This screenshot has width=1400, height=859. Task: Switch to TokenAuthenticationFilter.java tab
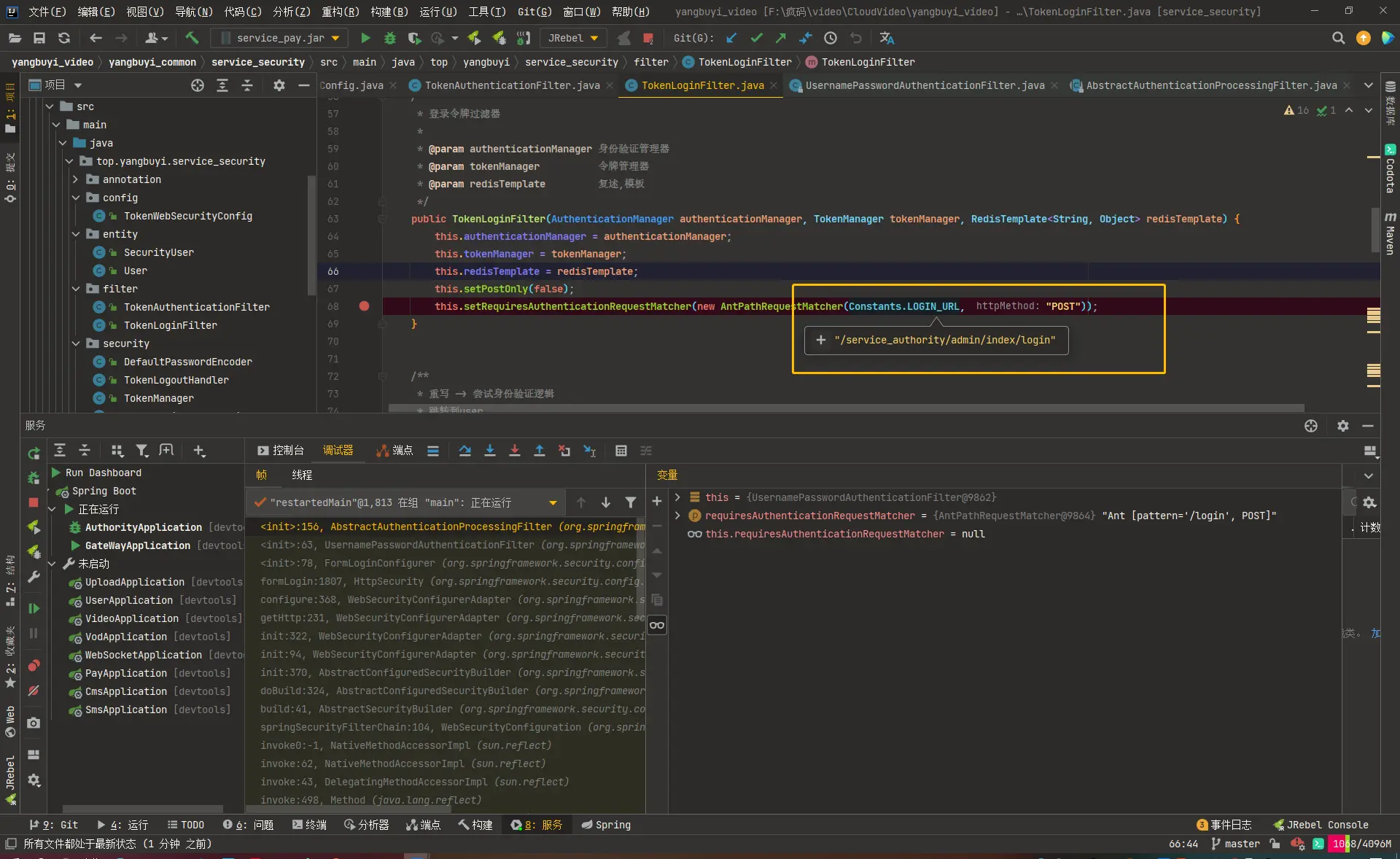coord(512,85)
